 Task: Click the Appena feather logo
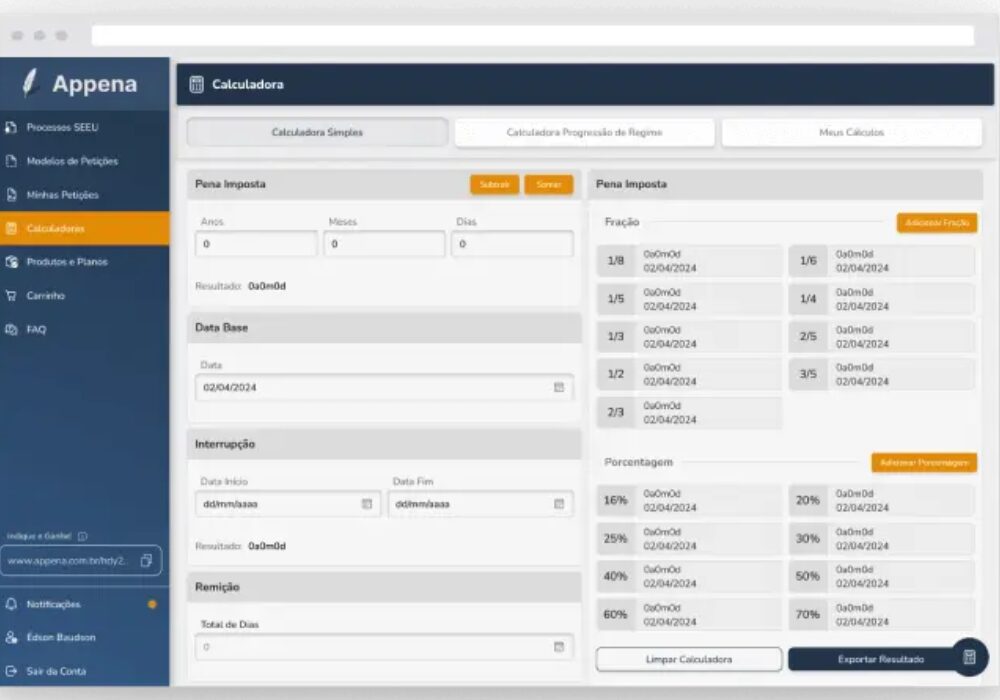click(x=30, y=84)
